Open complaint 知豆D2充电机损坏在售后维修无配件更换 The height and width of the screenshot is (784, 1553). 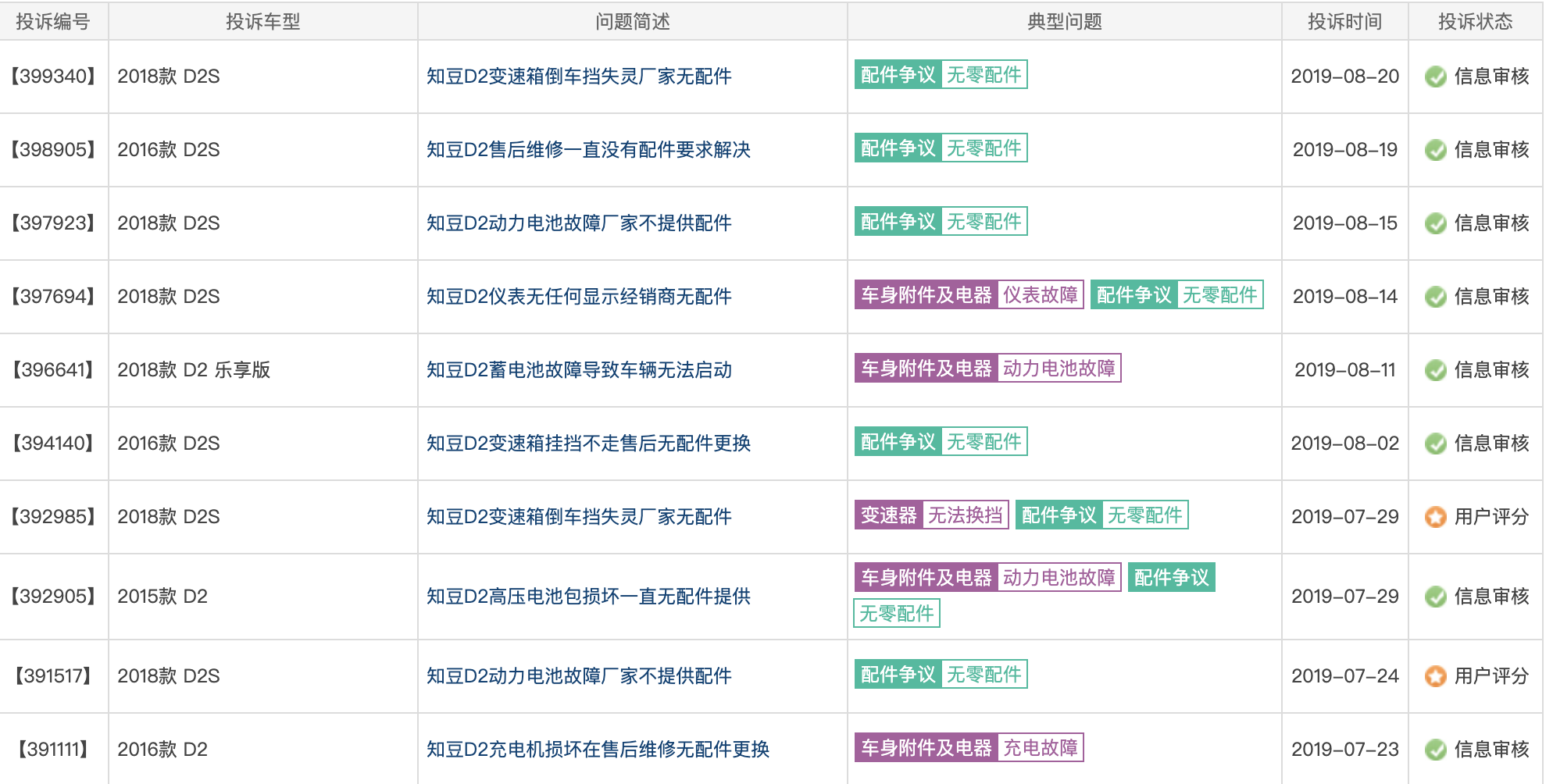pyautogui.click(x=598, y=750)
